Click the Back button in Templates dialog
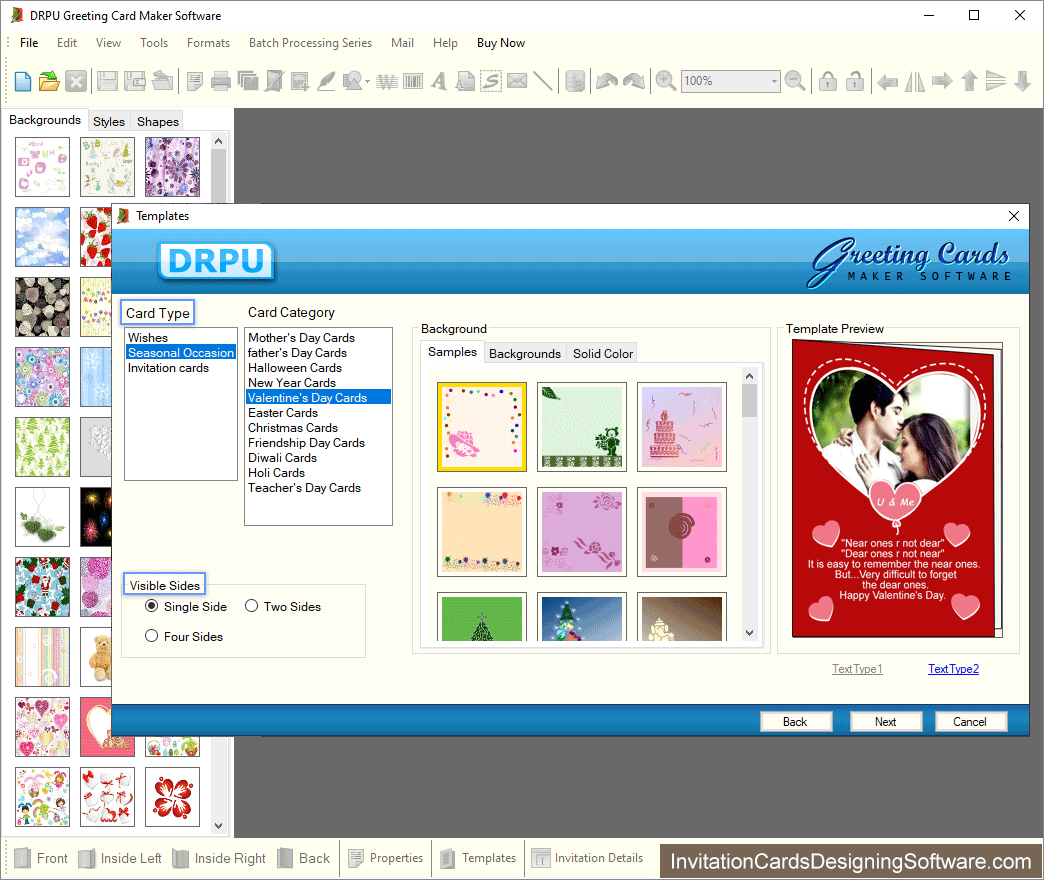The height and width of the screenshot is (880, 1044). [x=795, y=722]
